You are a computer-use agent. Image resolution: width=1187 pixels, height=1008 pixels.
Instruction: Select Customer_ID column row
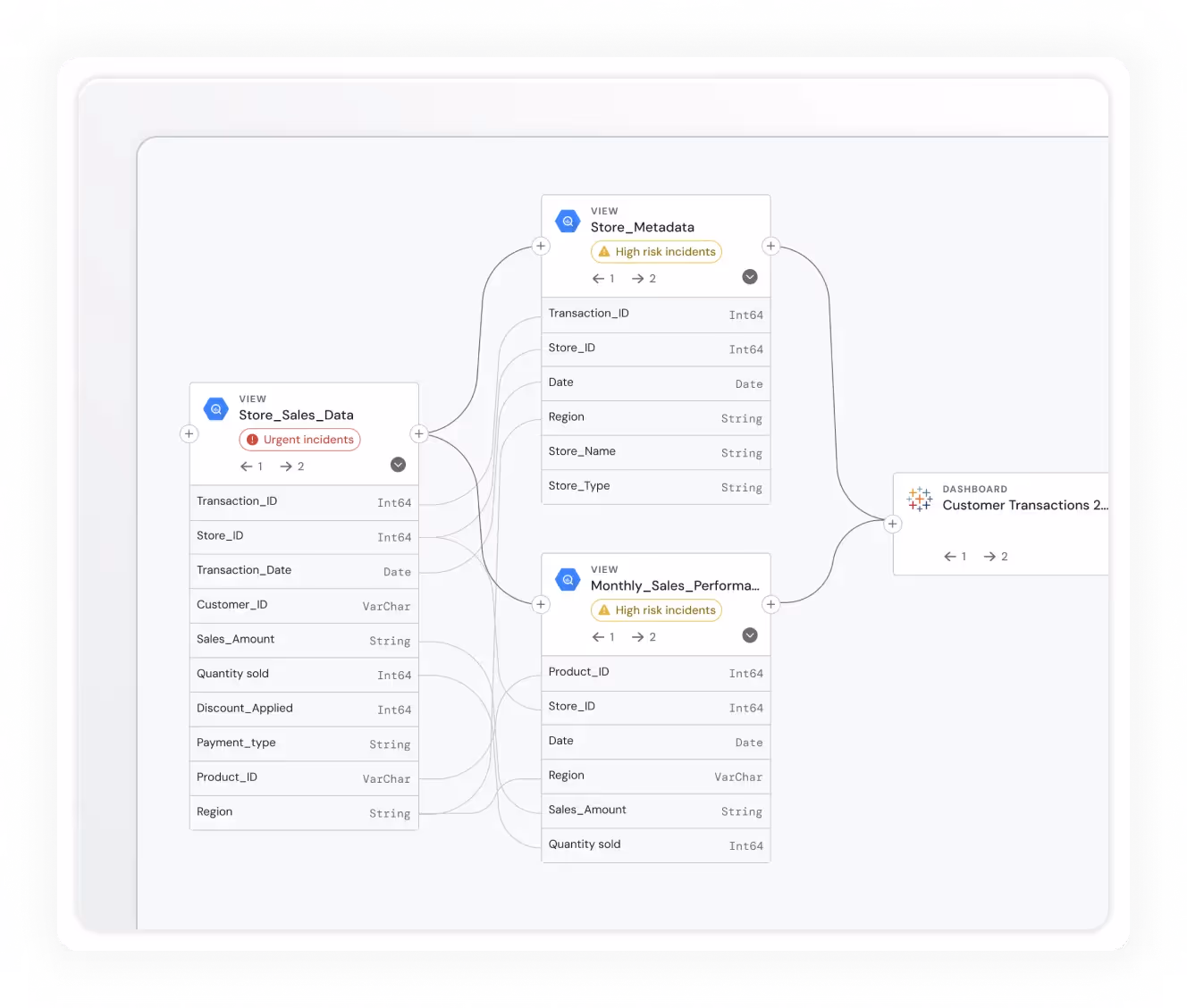pos(304,606)
